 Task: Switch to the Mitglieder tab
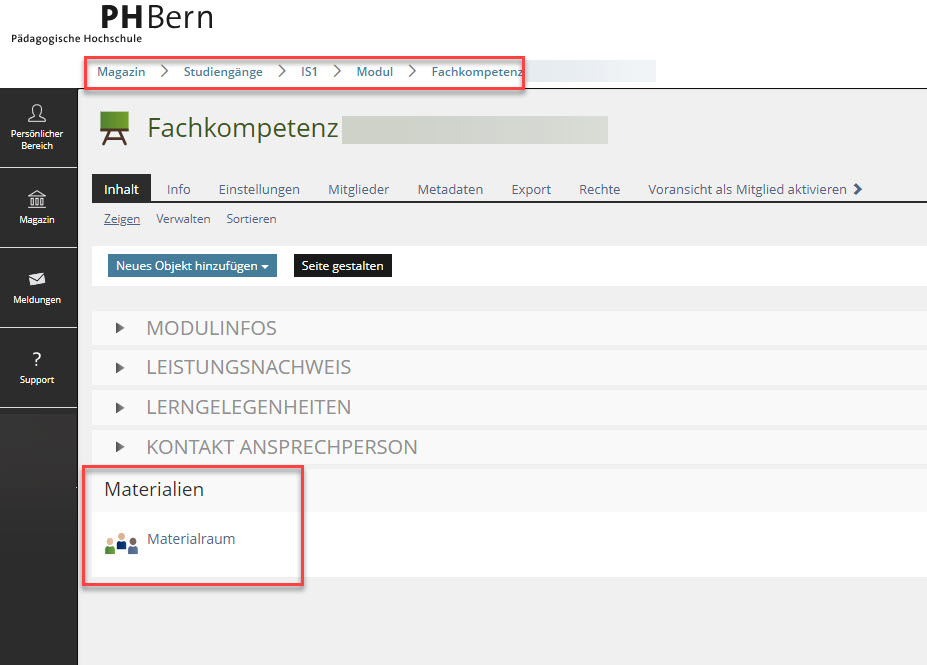[358, 189]
